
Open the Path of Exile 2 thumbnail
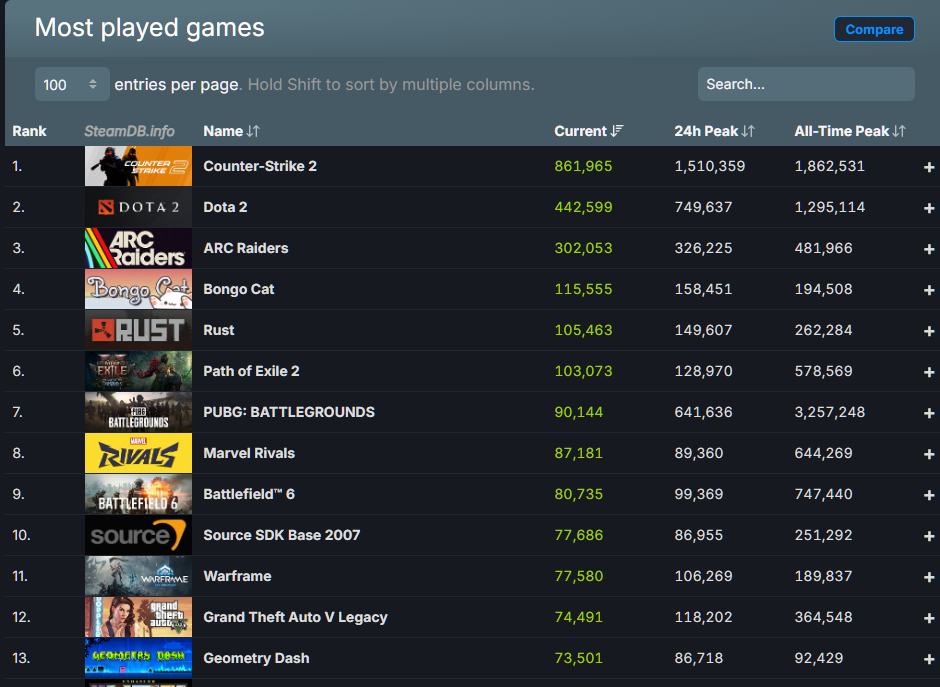pos(138,371)
